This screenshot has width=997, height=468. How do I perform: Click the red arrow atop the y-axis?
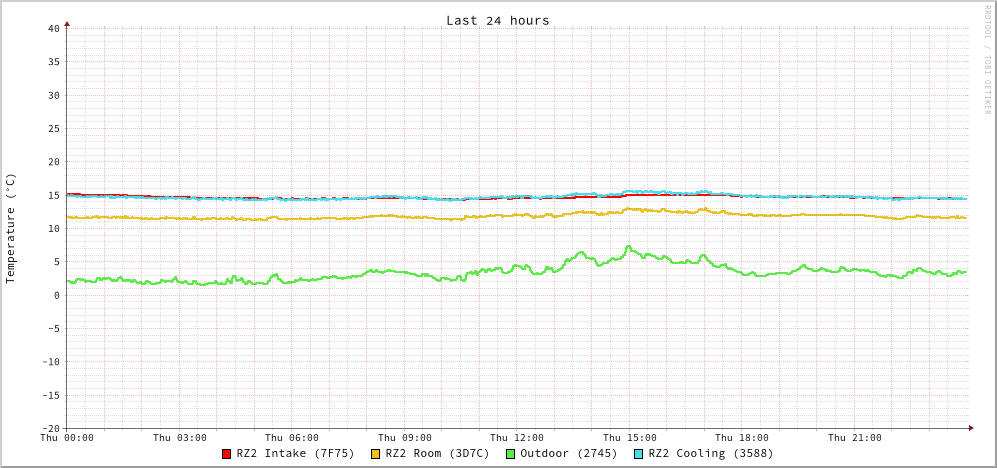67,23
